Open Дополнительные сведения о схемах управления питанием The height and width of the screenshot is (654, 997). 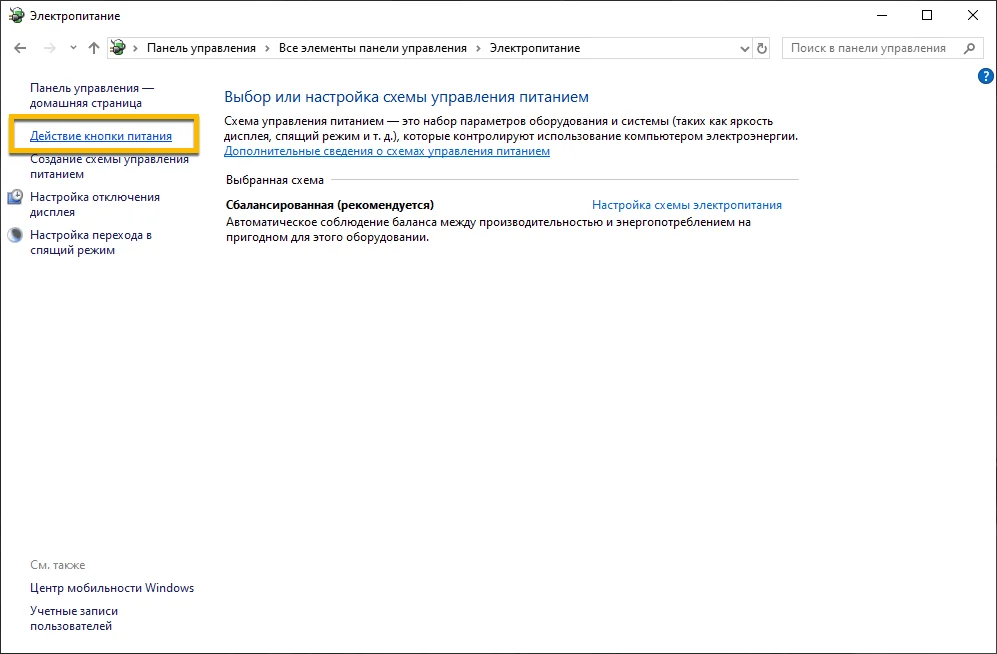(387, 151)
